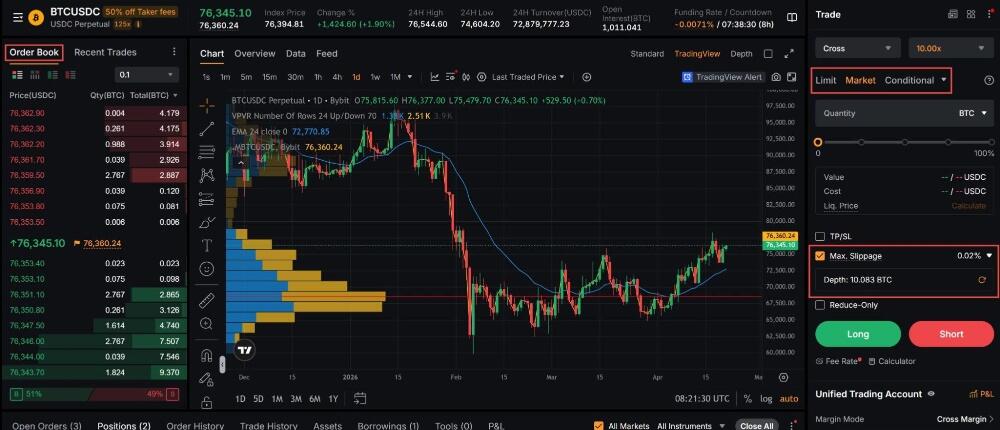Expand the chart to fullscreen with arrows icon

click(x=789, y=54)
